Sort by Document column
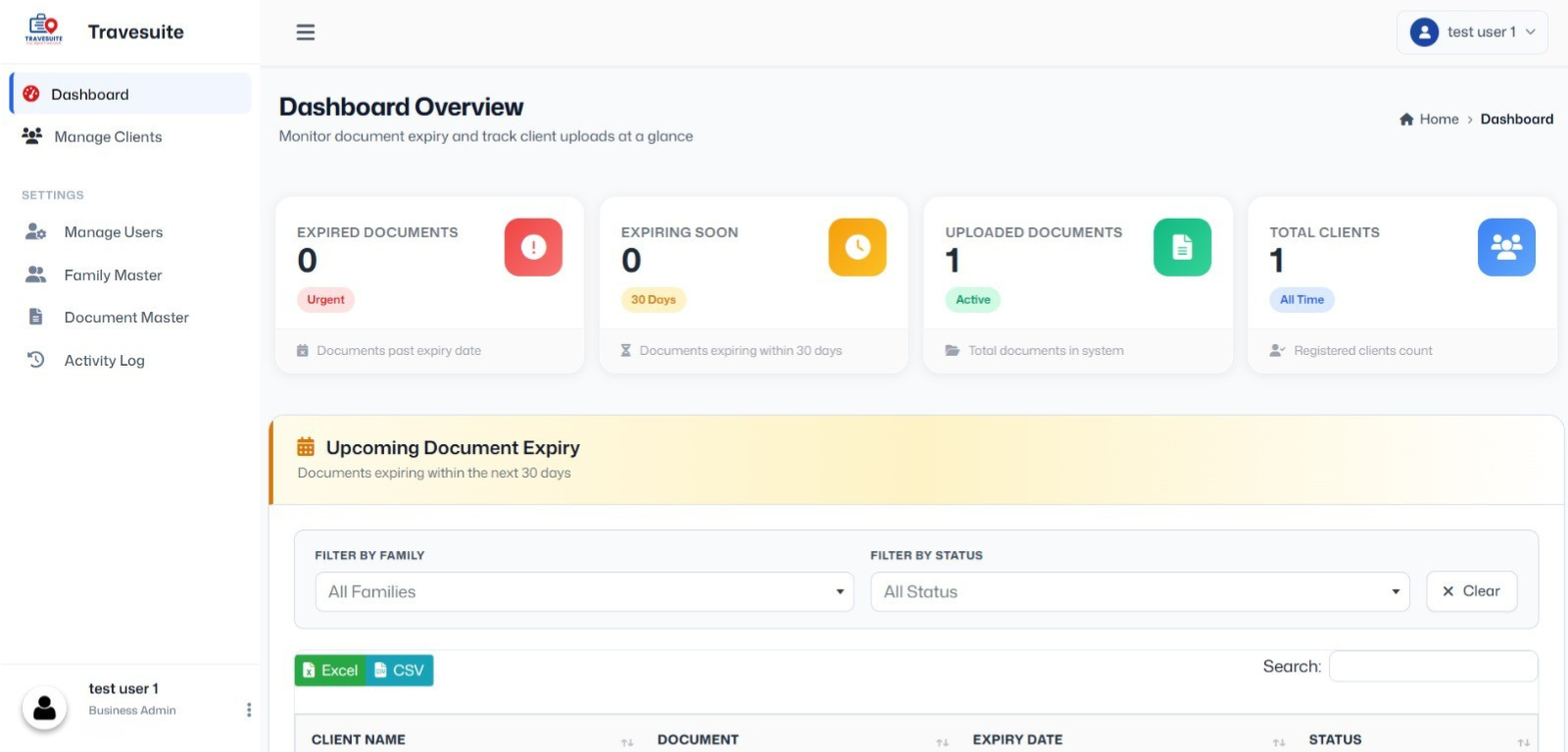This screenshot has height=752, width=1568. [800, 740]
